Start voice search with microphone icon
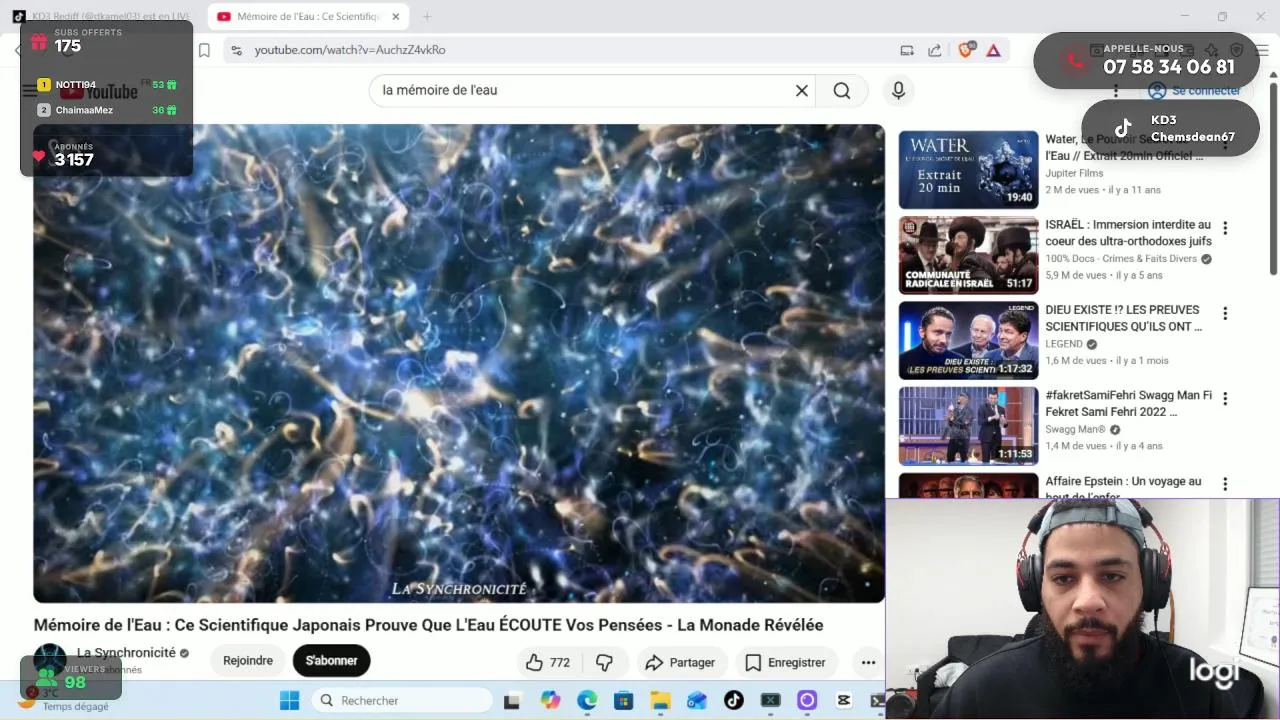Image resolution: width=1280 pixels, height=720 pixels. (898, 90)
